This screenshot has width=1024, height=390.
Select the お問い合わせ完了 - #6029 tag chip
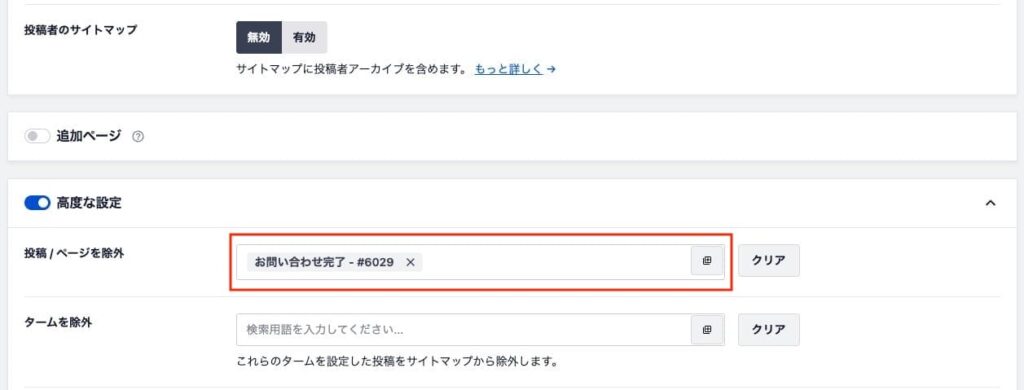(x=324, y=262)
